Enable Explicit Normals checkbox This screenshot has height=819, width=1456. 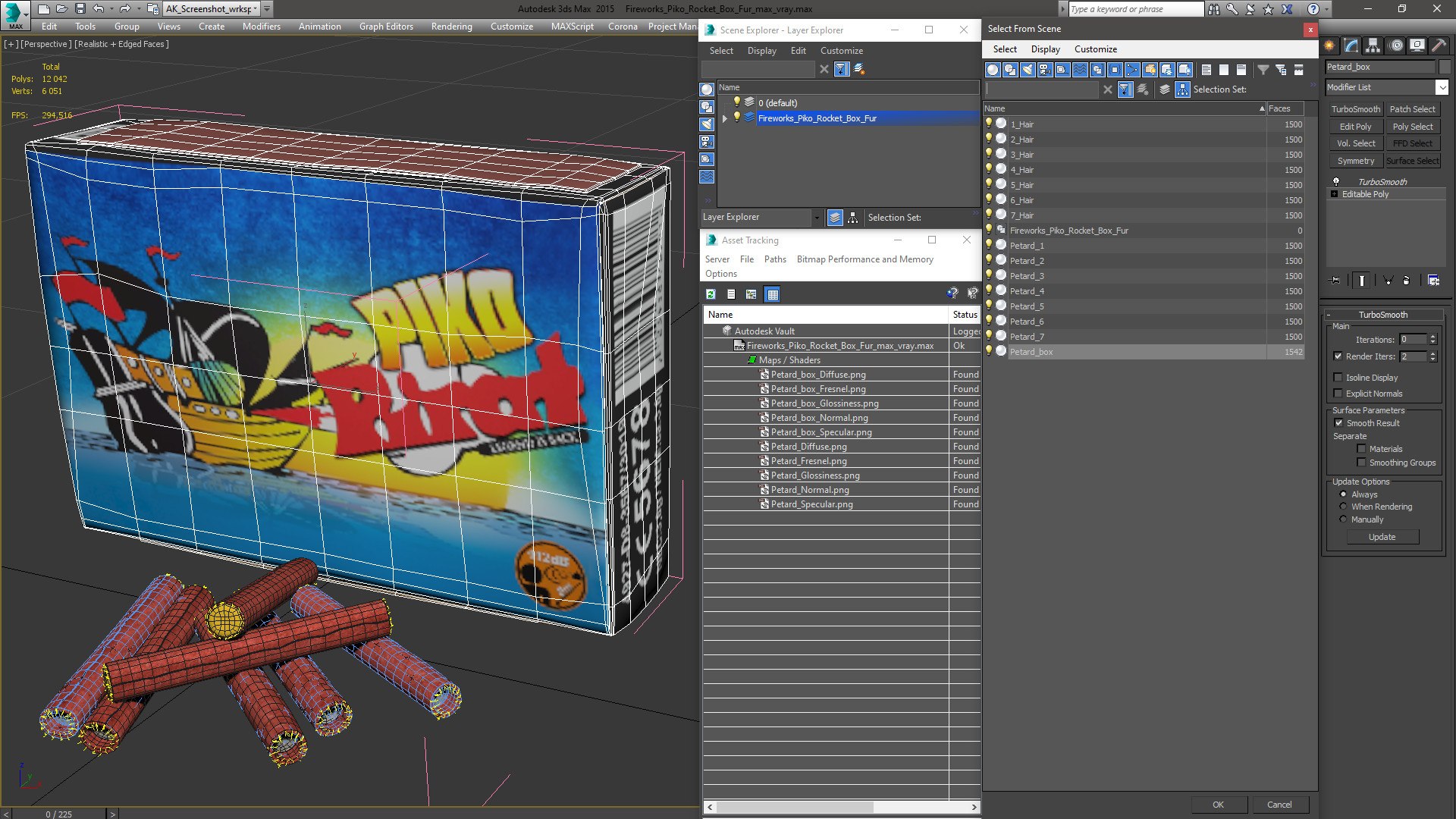[x=1338, y=394]
